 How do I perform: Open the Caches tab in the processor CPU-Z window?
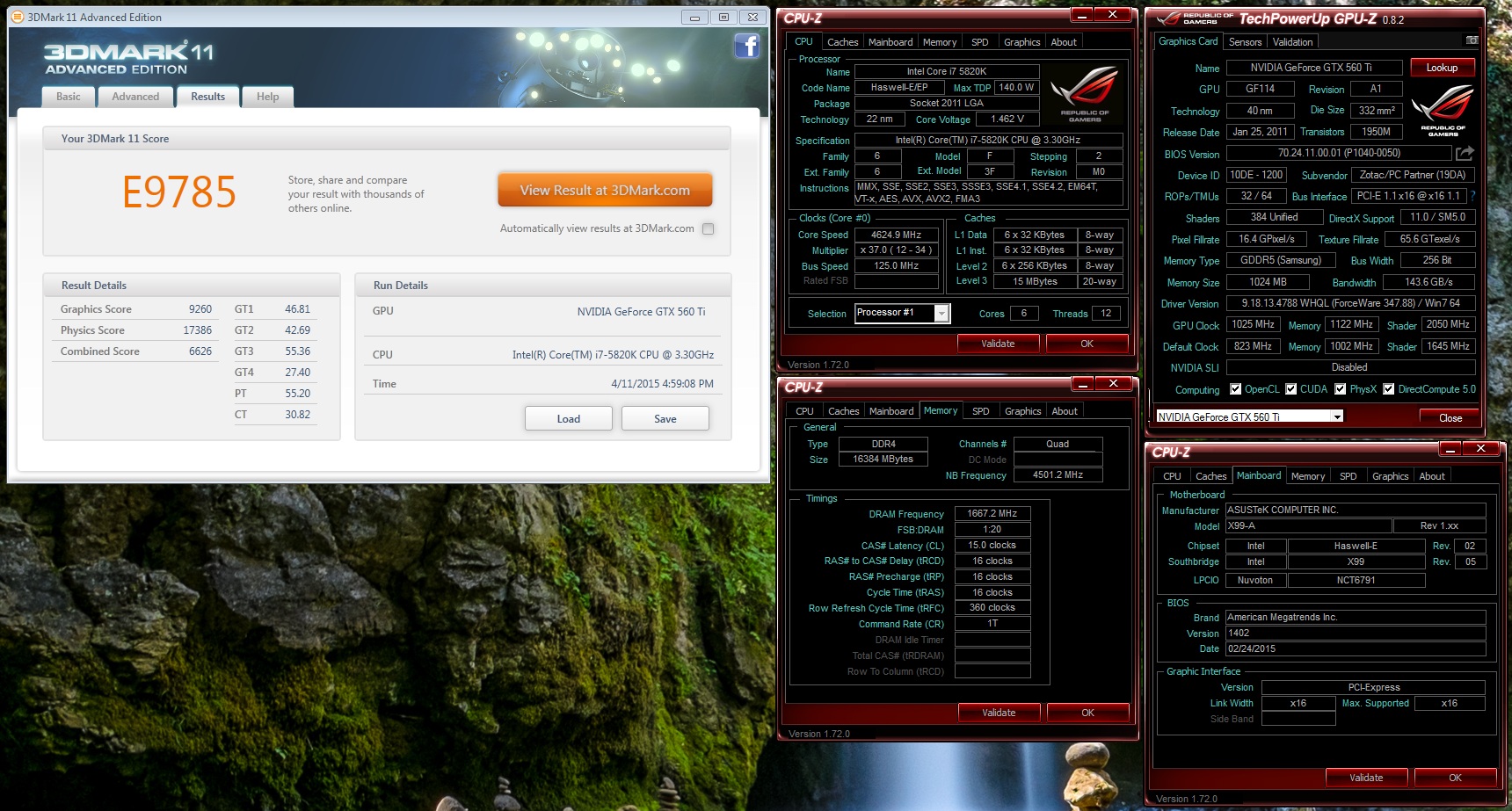coord(843,42)
